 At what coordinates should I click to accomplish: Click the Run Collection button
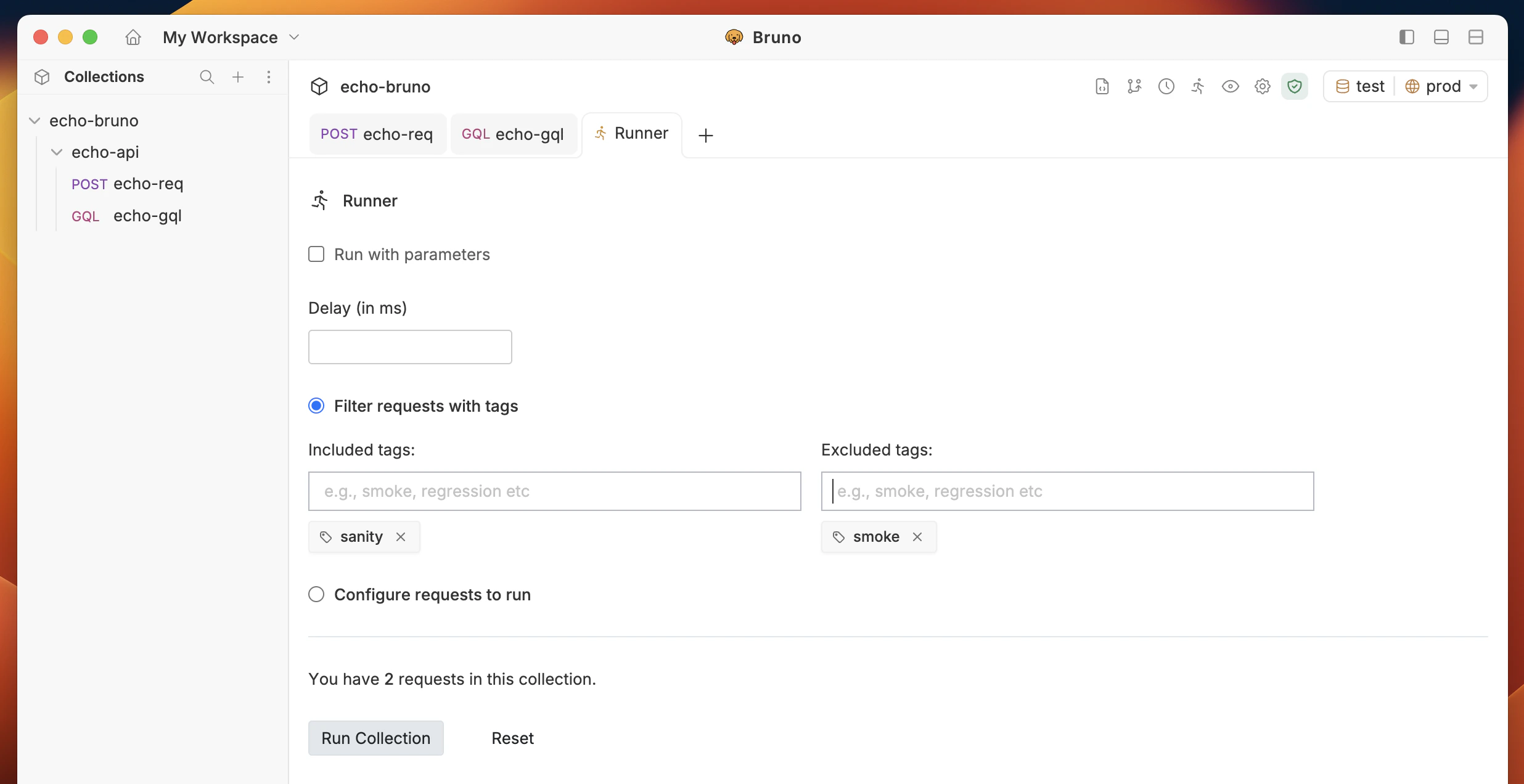tap(375, 738)
